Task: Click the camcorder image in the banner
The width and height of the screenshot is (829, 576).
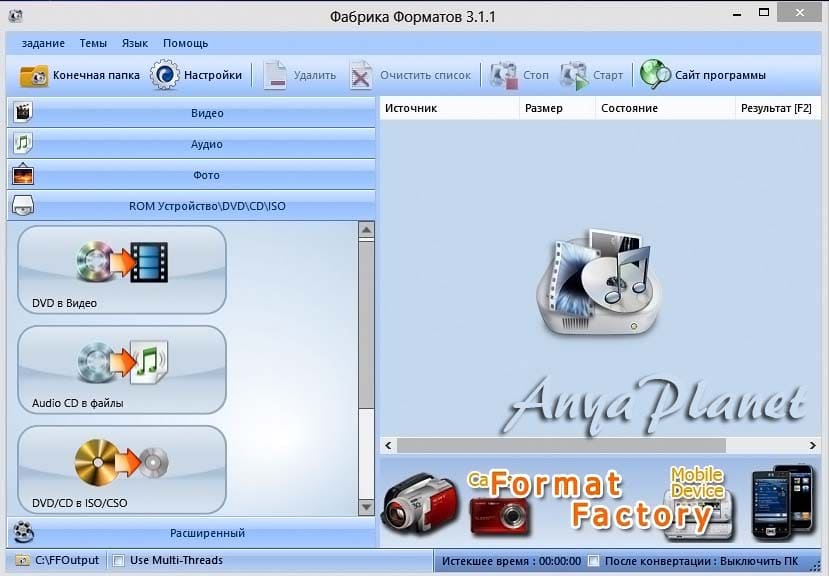Action: click(x=421, y=504)
